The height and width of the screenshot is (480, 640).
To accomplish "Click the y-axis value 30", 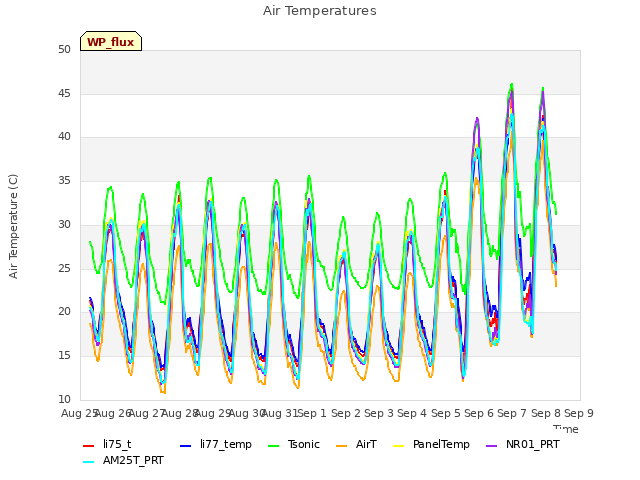I will tap(64, 224).
